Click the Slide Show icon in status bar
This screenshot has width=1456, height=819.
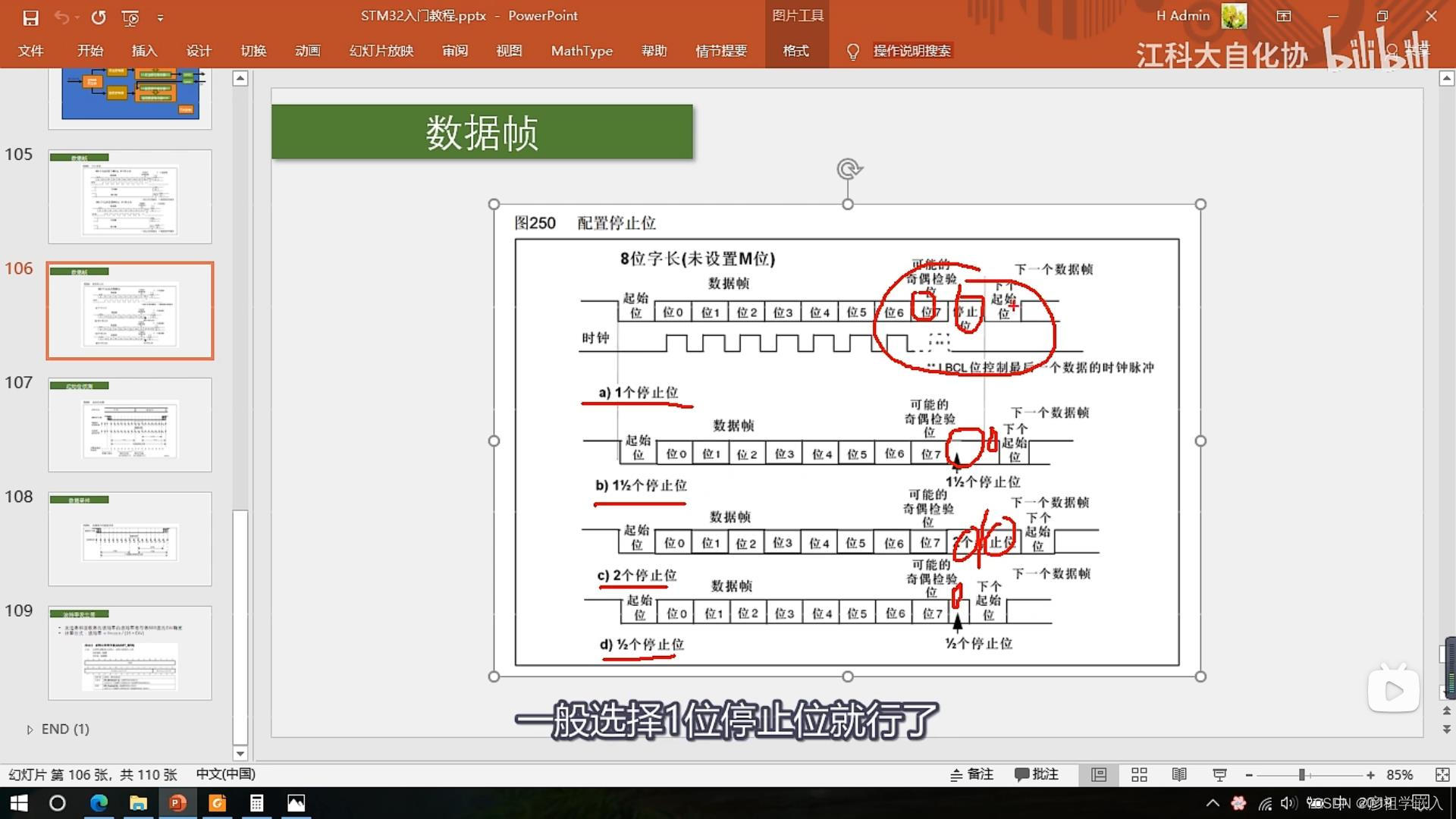(x=1219, y=774)
